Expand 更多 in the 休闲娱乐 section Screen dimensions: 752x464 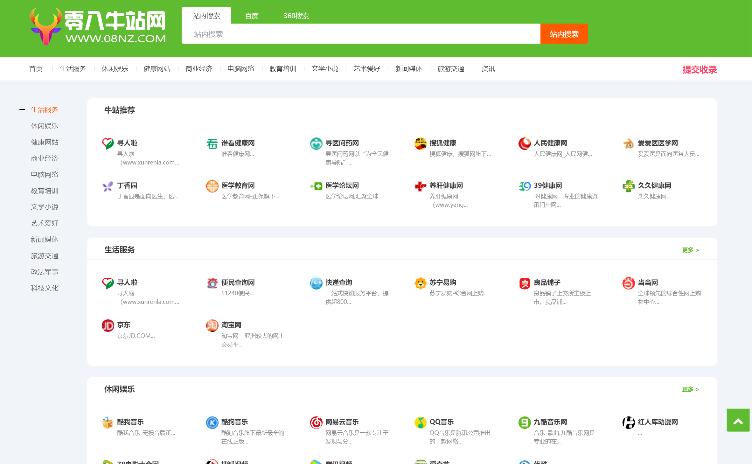[690, 389]
